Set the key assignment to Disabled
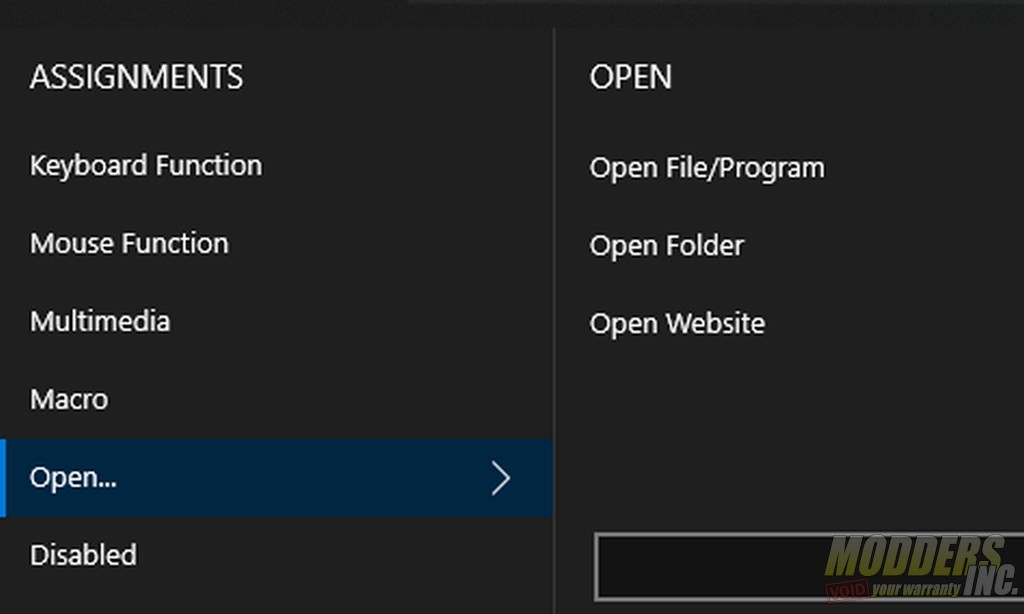The width and height of the screenshot is (1024, 614). (x=84, y=555)
